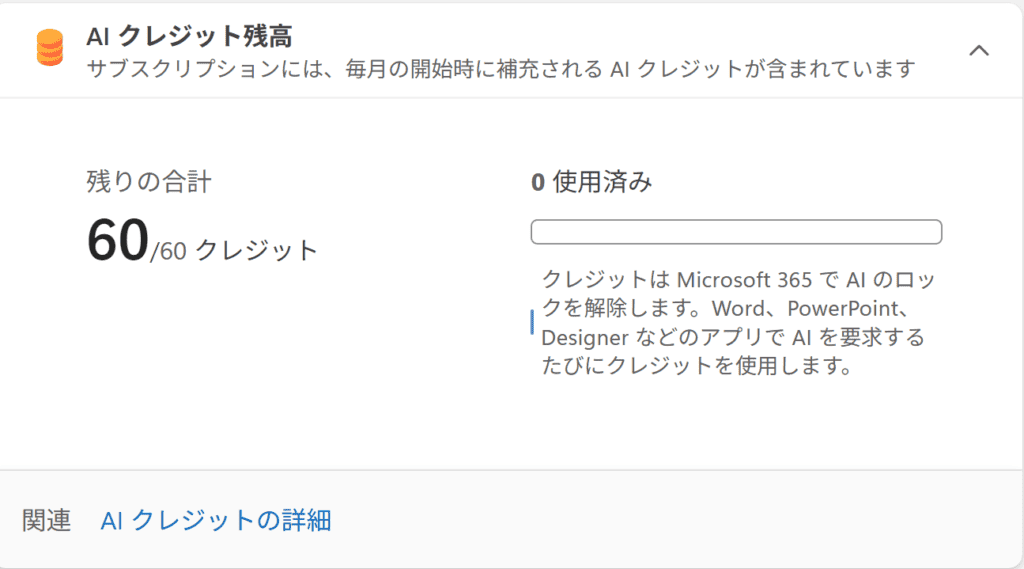The image size is (1024, 569).
Task: Collapse the AI クレジット残高 section
Action: click(x=979, y=50)
